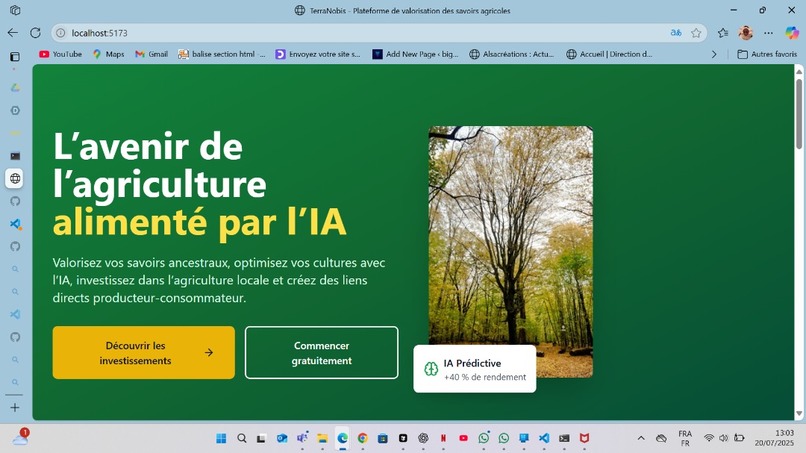Viewport: 806px width, 453px height.
Task: Refresh the localhost page
Action: 35,33
